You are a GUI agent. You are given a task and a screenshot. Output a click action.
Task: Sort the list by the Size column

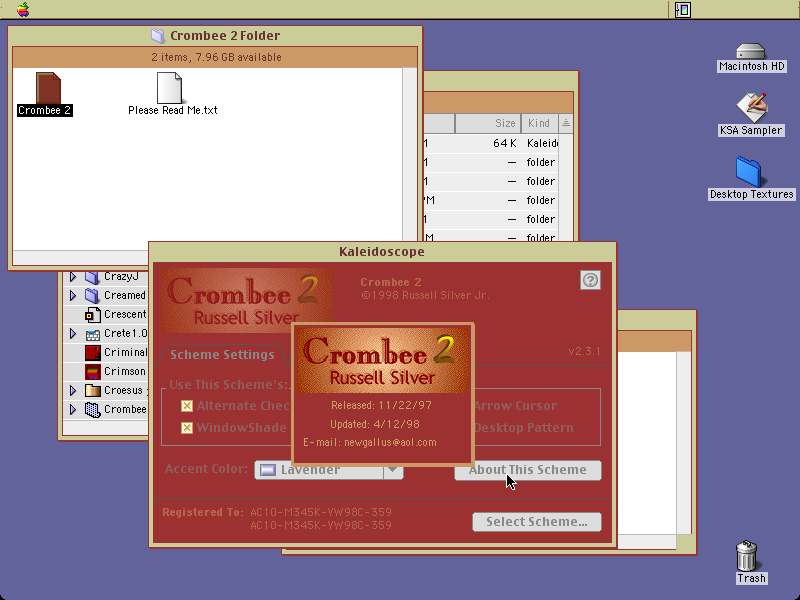[488, 123]
